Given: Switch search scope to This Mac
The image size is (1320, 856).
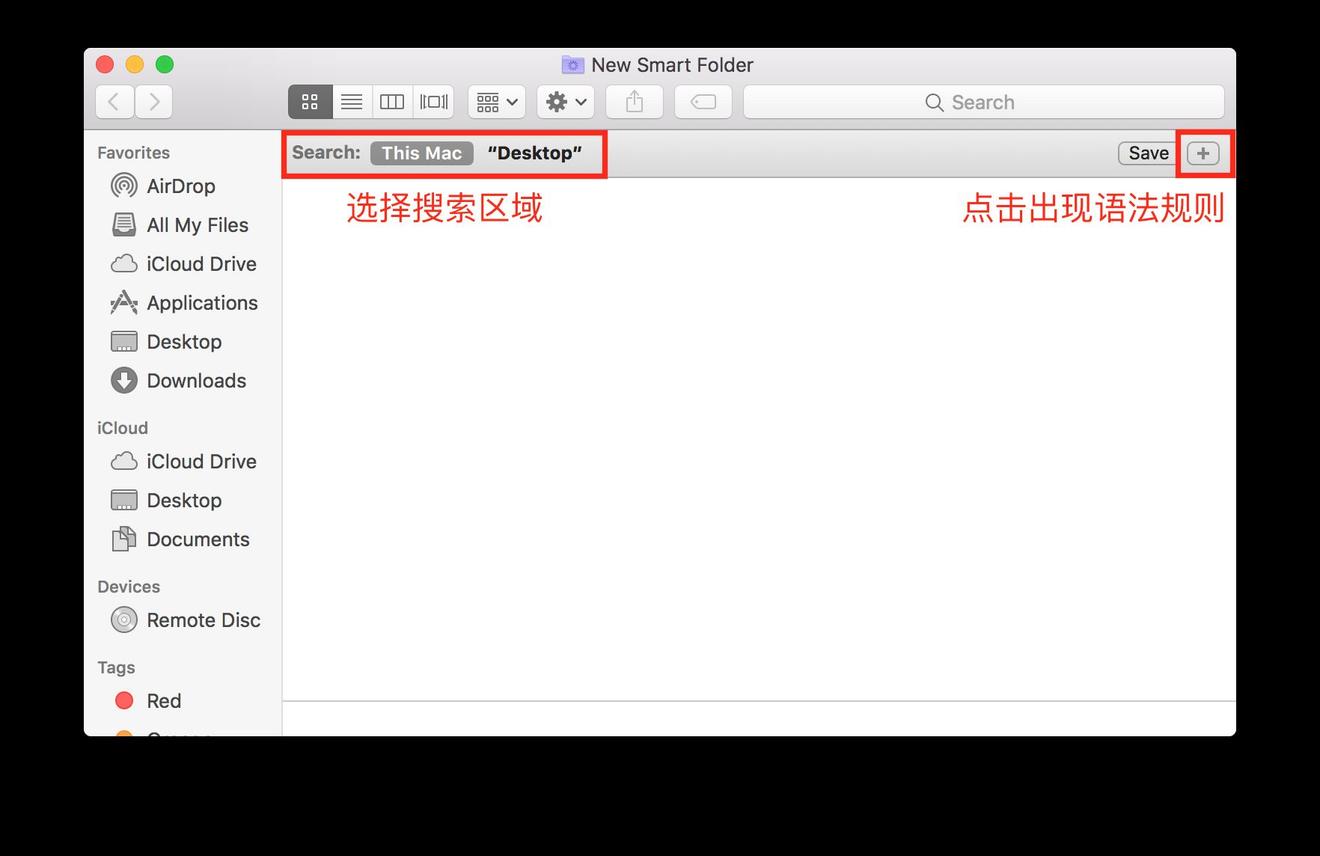Looking at the screenshot, I should (421, 152).
